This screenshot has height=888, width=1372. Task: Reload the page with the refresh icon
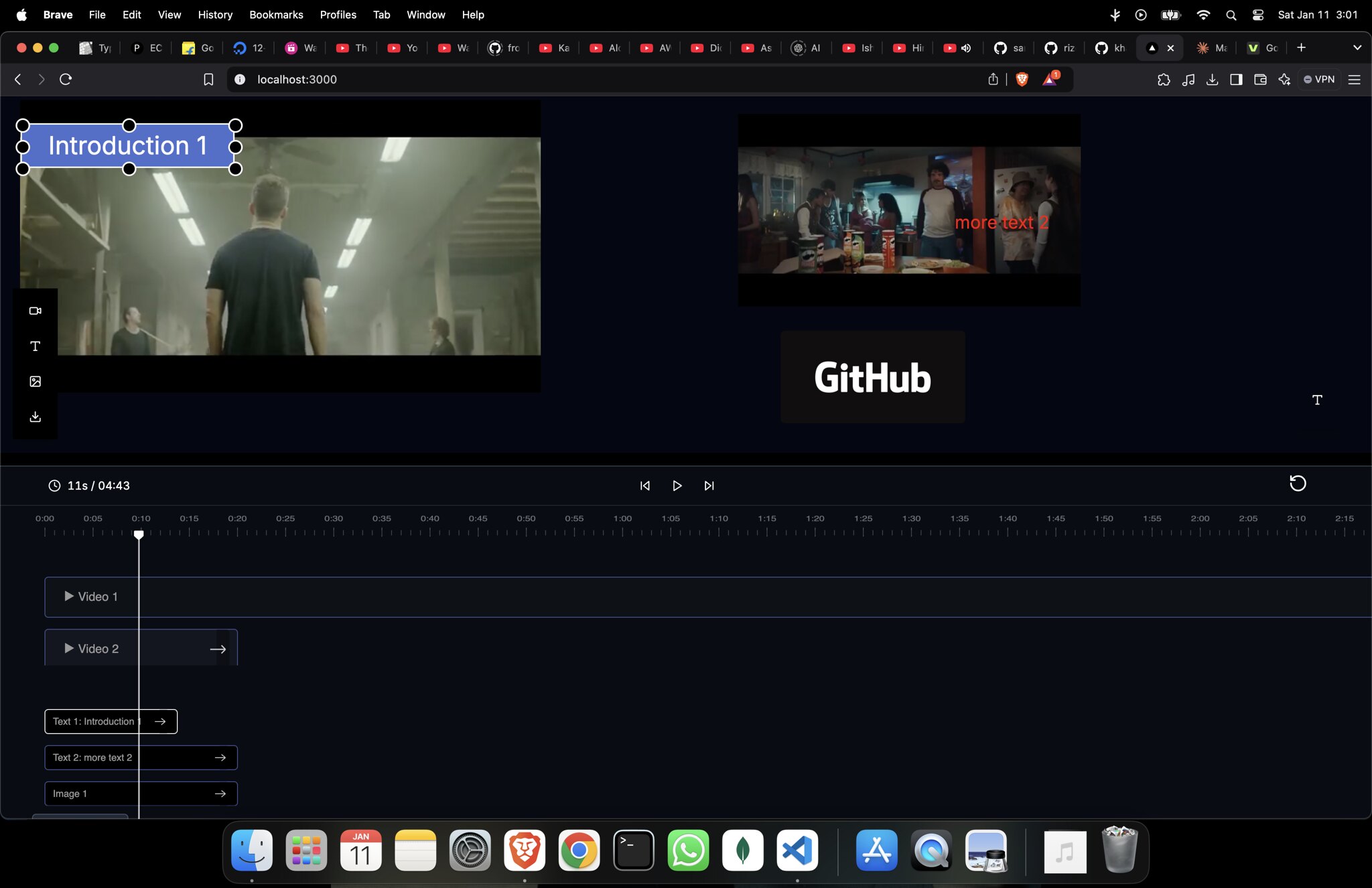tap(66, 79)
